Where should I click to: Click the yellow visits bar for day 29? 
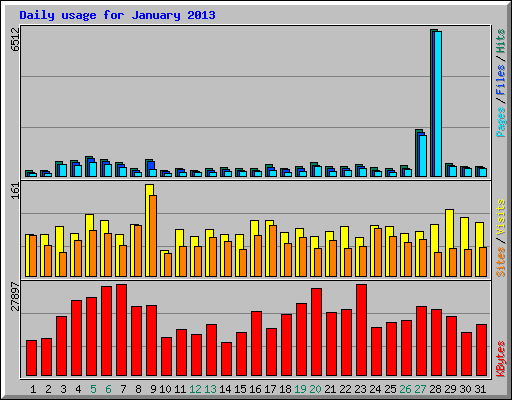click(450, 243)
